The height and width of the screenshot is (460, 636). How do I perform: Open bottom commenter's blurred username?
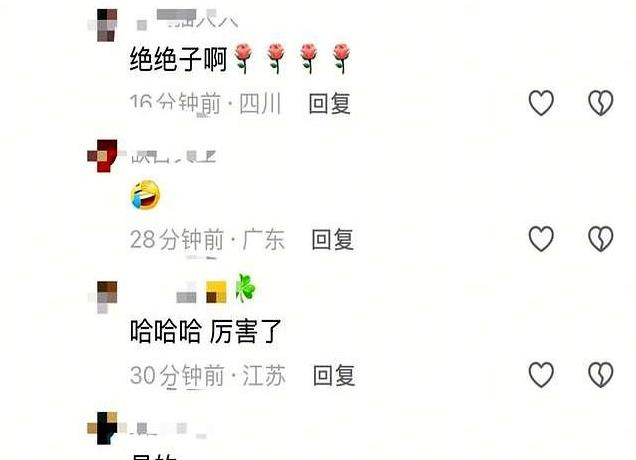tap(170, 430)
